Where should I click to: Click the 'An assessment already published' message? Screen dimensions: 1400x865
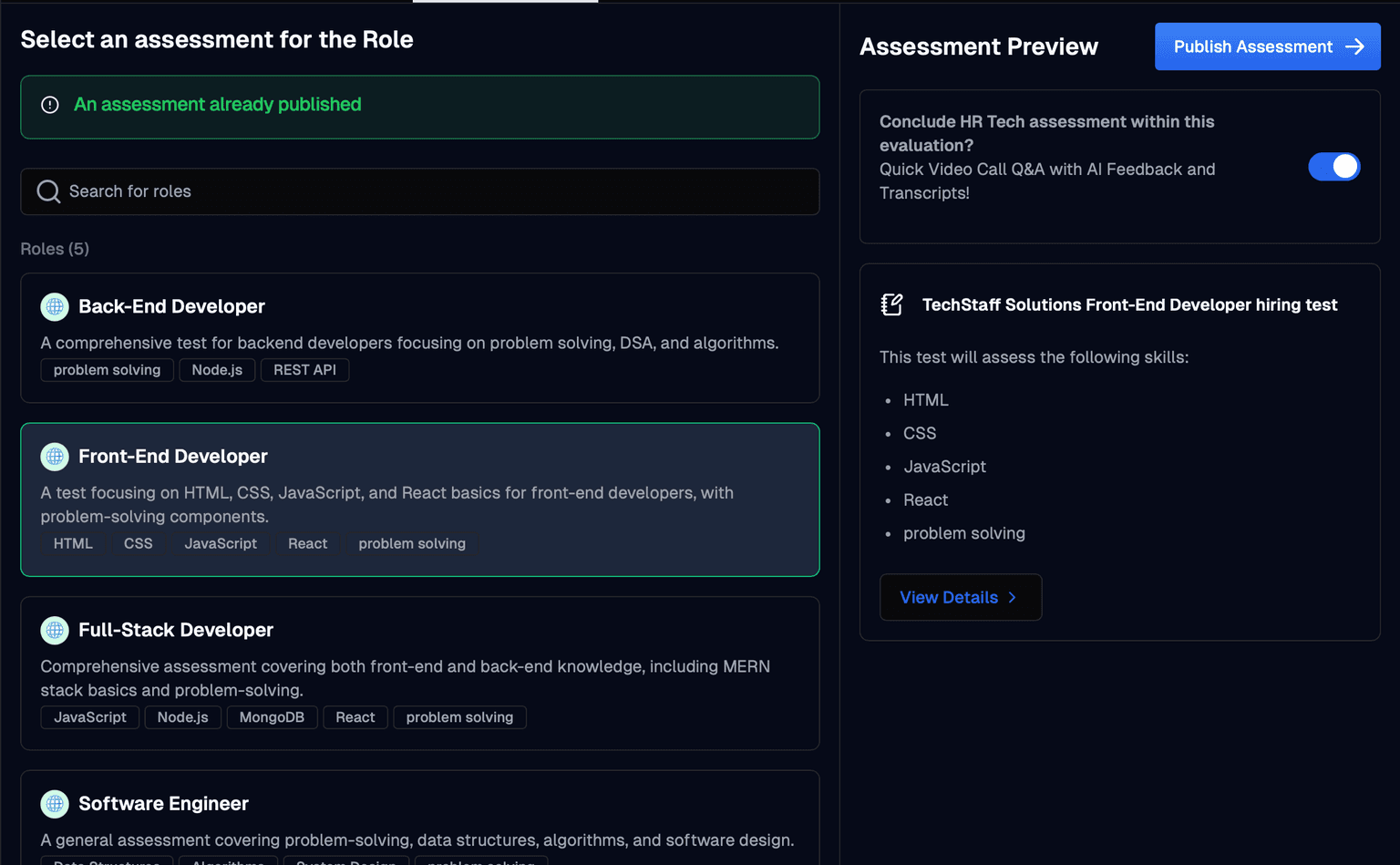pos(218,105)
